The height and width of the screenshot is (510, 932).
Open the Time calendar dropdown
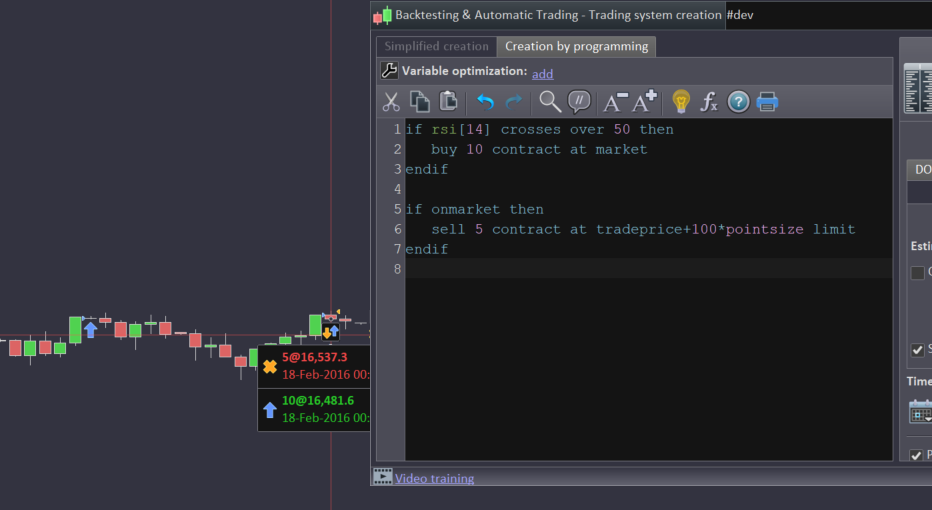(x=921, y=411)
